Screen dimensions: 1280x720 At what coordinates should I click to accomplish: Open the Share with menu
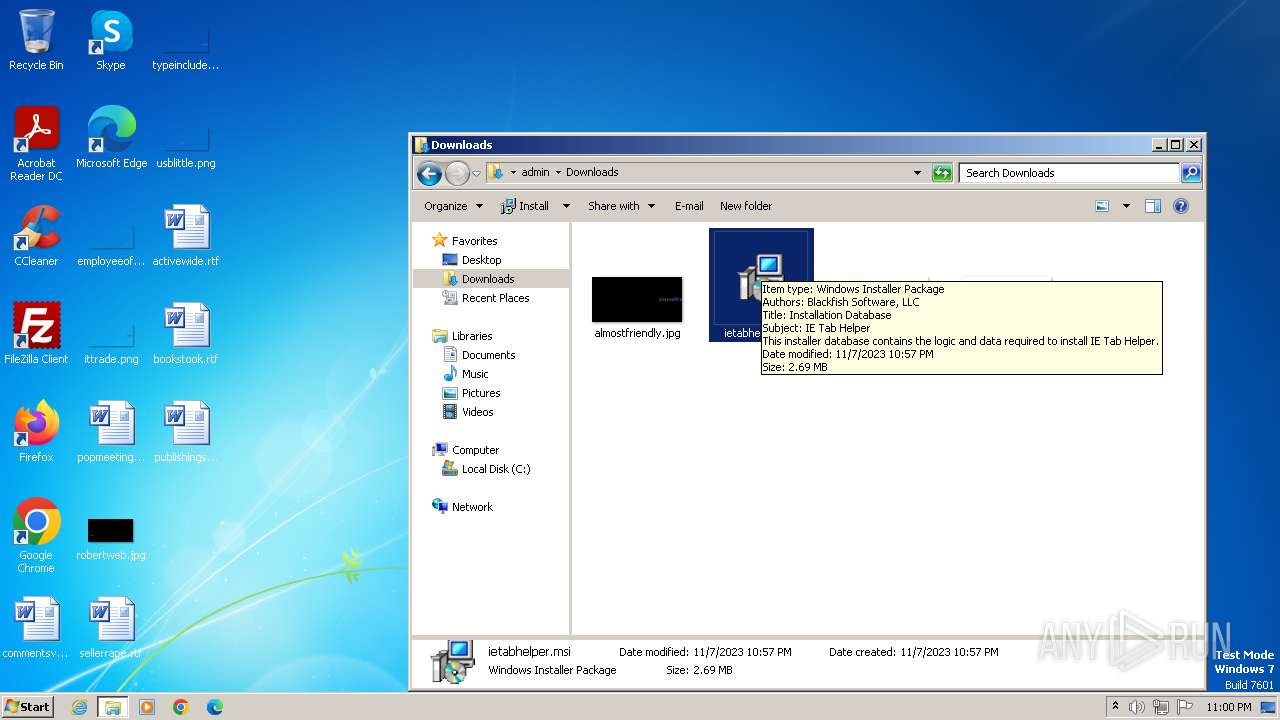(621, 206)
